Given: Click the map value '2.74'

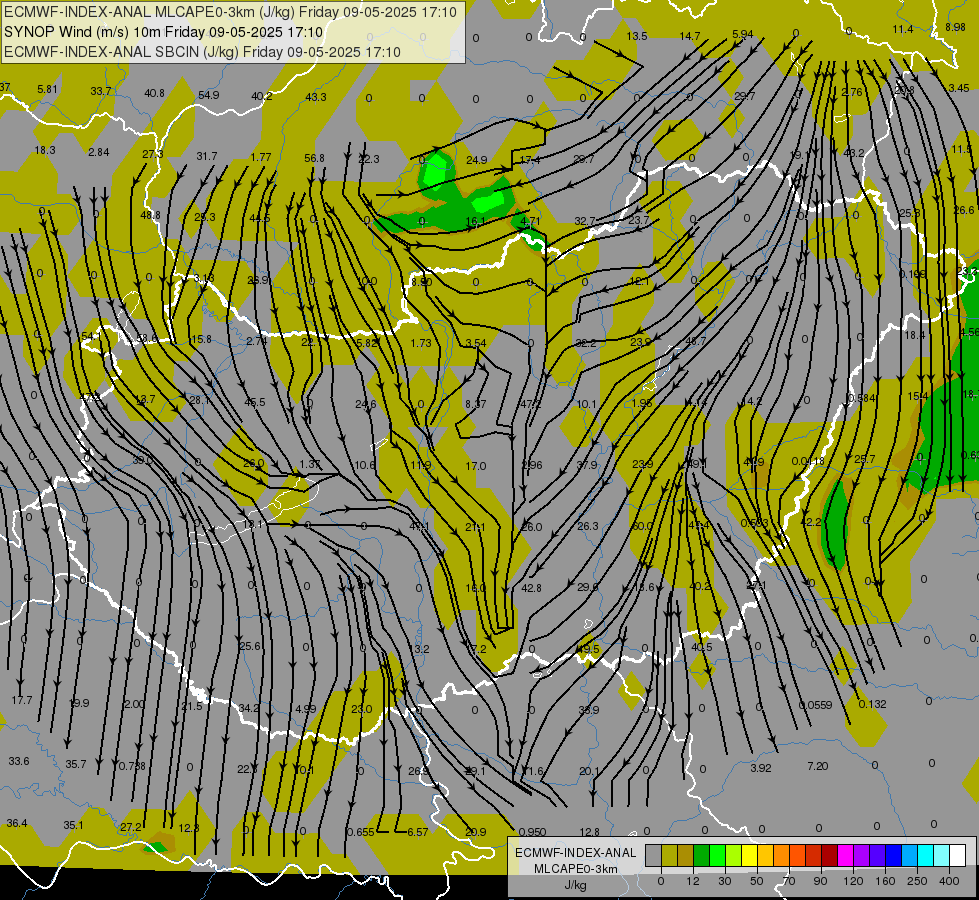Looking at the screenshot, I should (256, 341).
